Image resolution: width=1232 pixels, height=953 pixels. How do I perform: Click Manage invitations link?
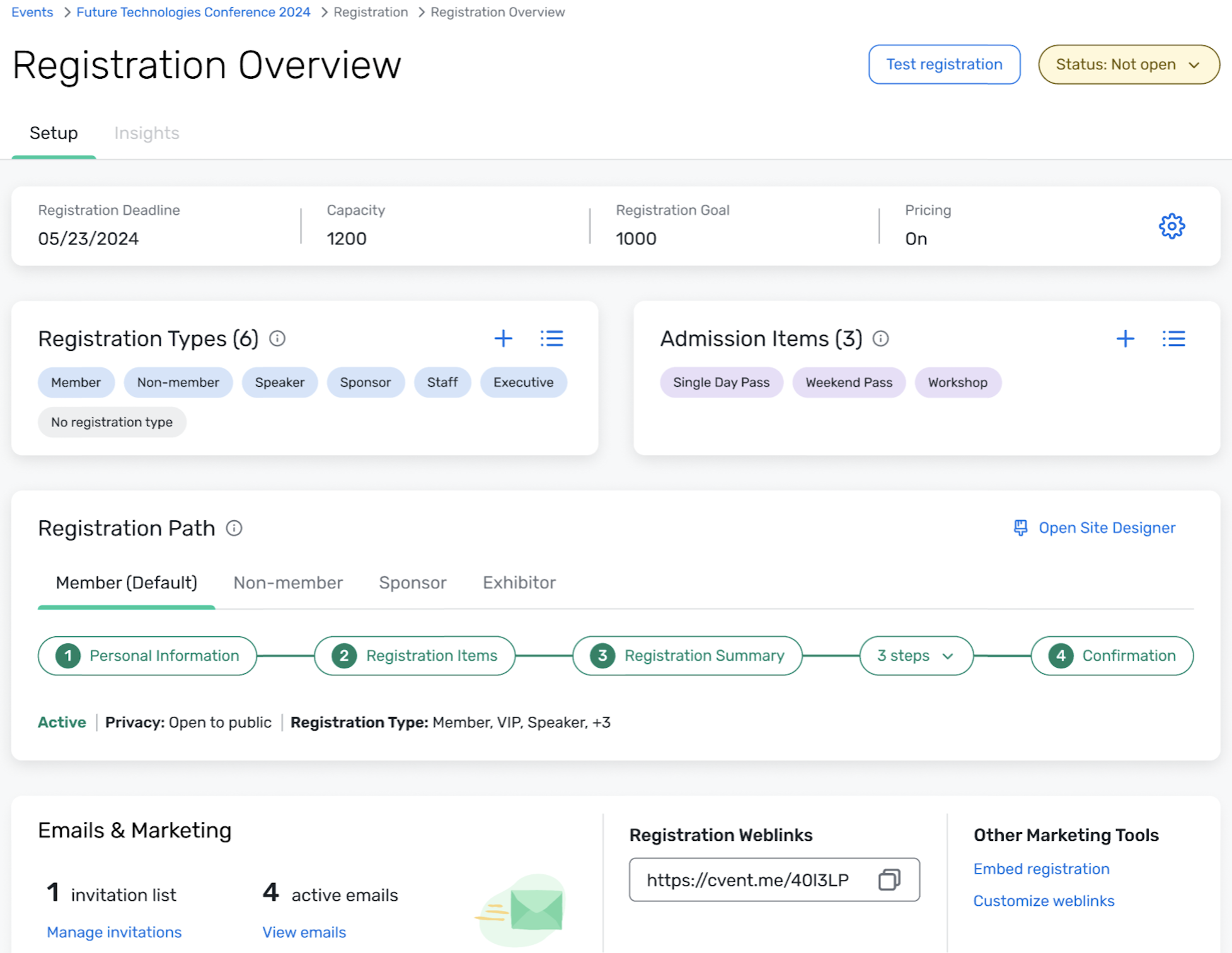114,932
